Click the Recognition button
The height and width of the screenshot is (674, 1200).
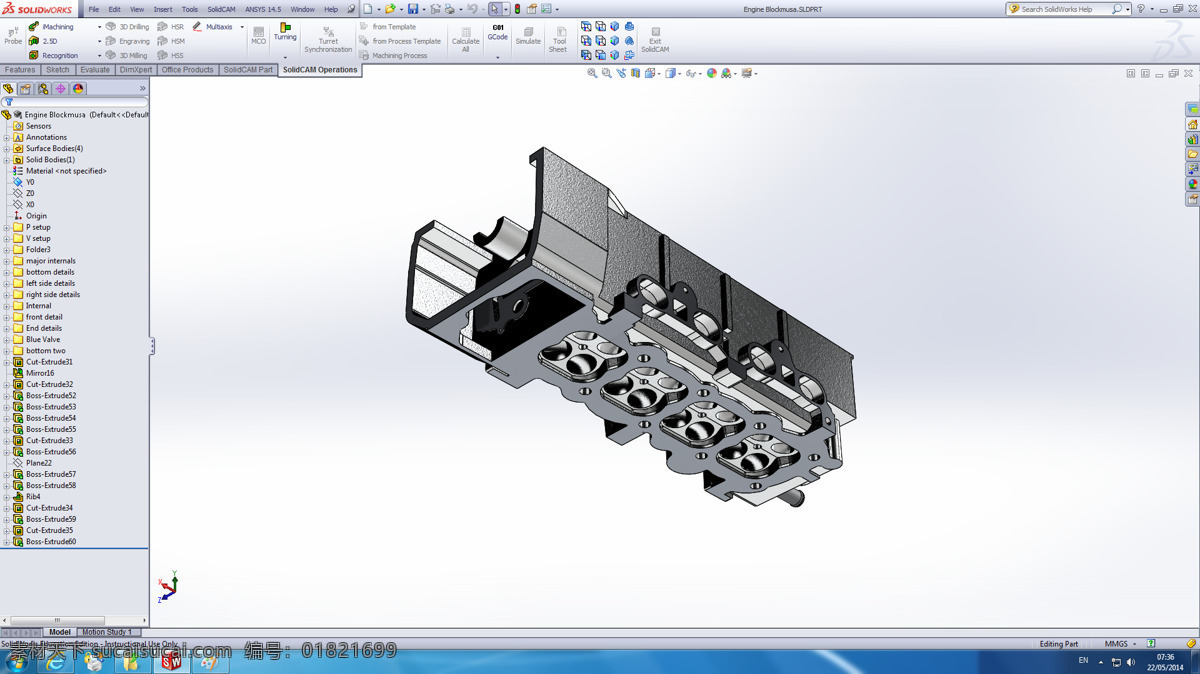(x=53, y=56)
